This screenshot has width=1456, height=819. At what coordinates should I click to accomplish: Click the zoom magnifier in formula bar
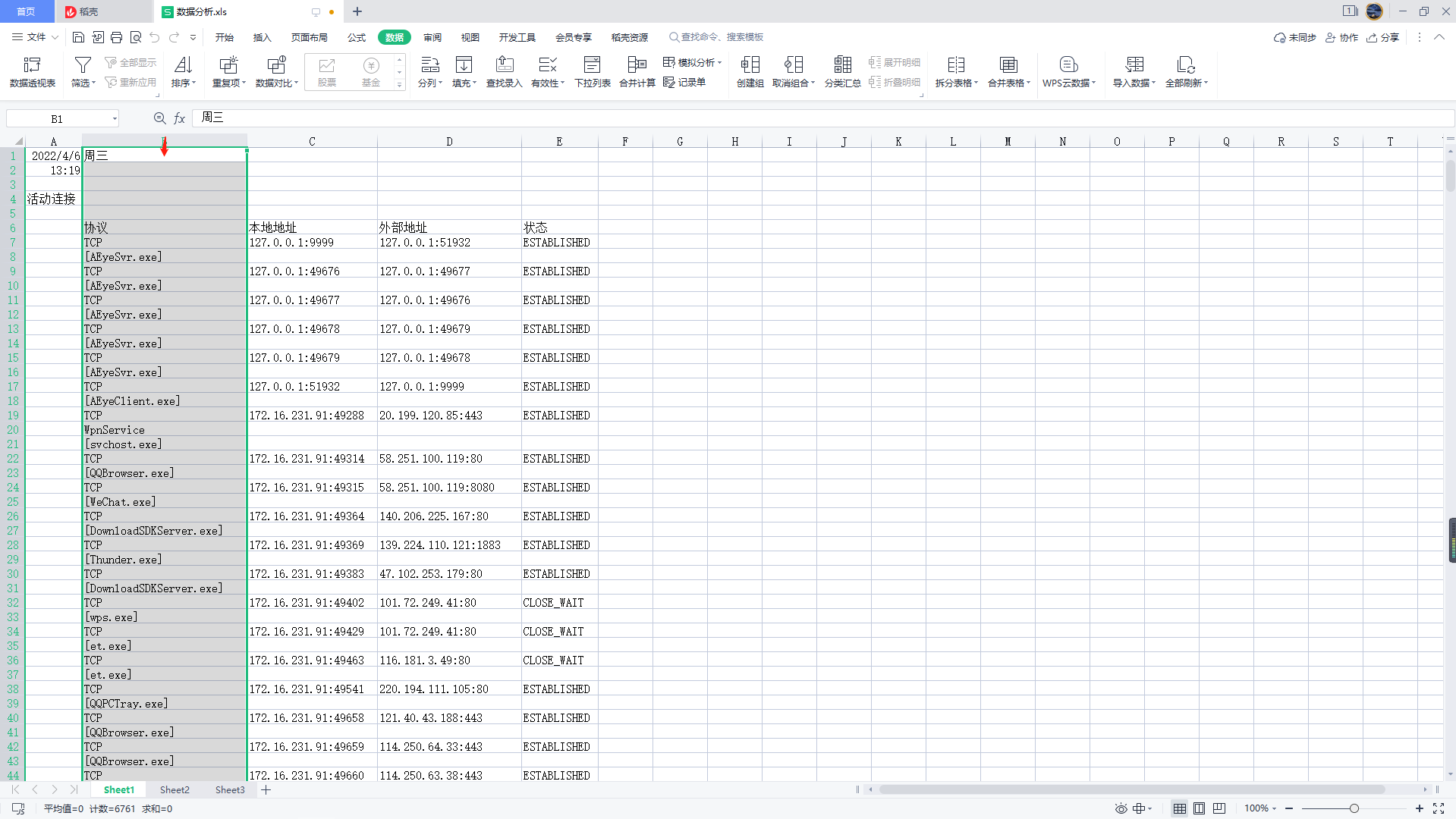coord(159,118)
